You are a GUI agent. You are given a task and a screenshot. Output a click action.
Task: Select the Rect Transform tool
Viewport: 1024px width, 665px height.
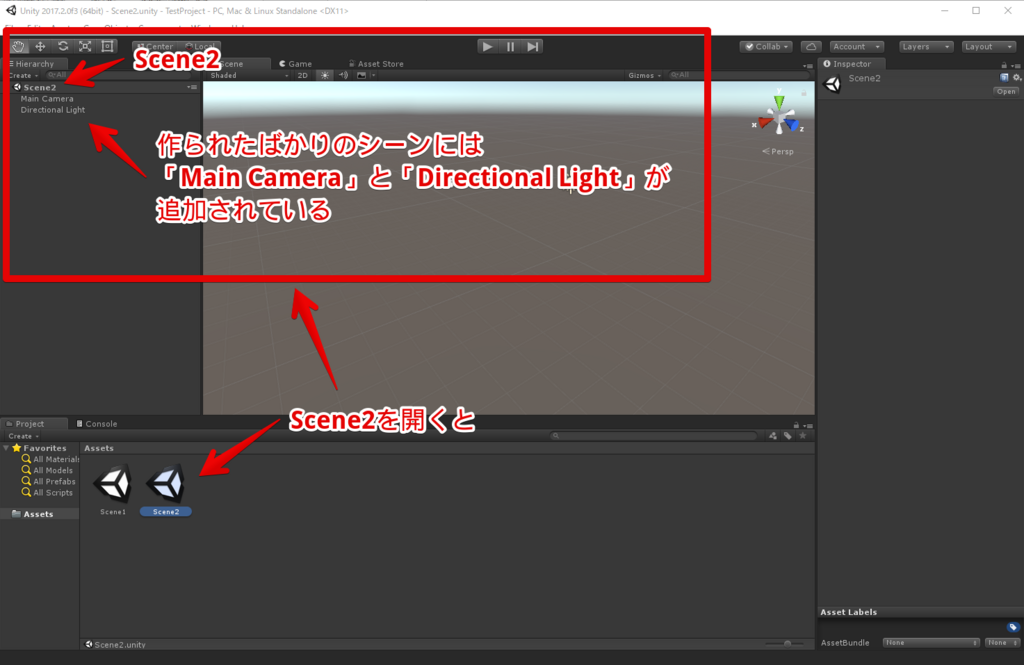(x=107, y=46)
